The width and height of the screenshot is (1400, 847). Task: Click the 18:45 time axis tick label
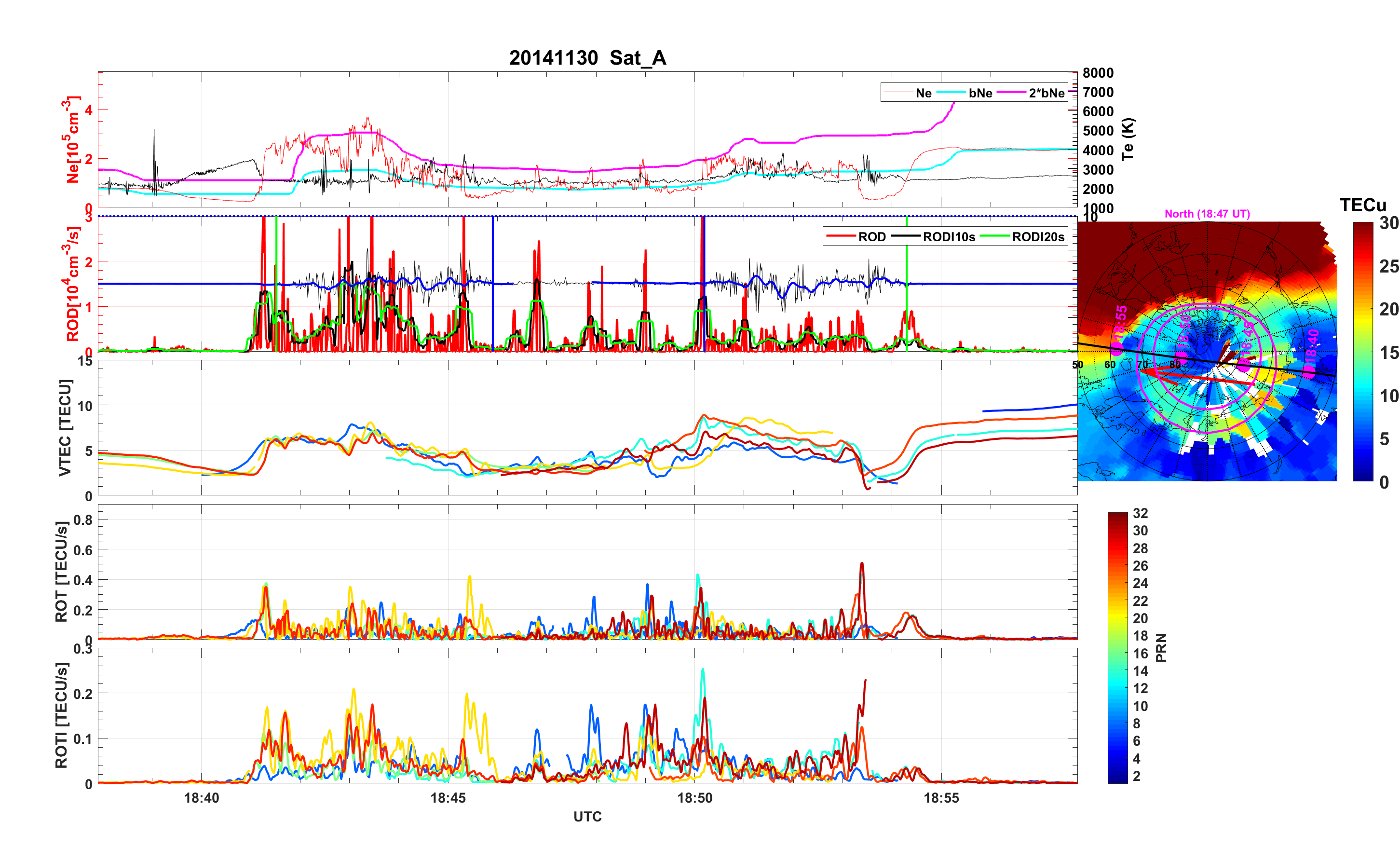tap(448, 797)
